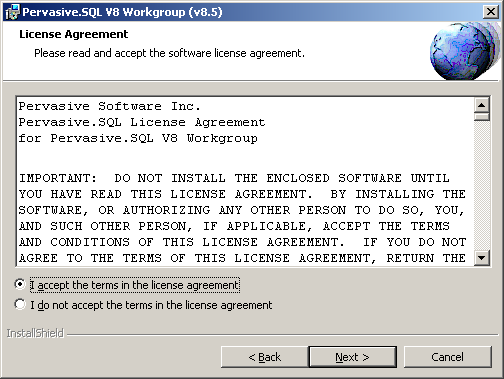Viewport: 504px width, 379px height.
Task: Click the license text scroll up arrow
Action: coord(481,105)
